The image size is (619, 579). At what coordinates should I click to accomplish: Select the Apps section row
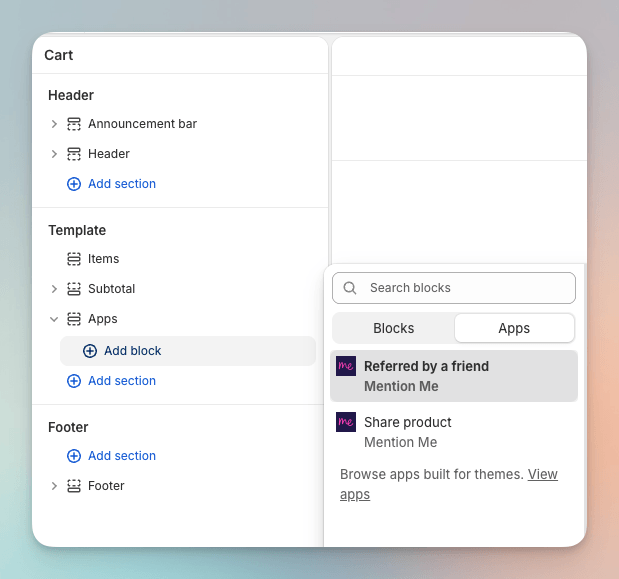tap(103, 319)
